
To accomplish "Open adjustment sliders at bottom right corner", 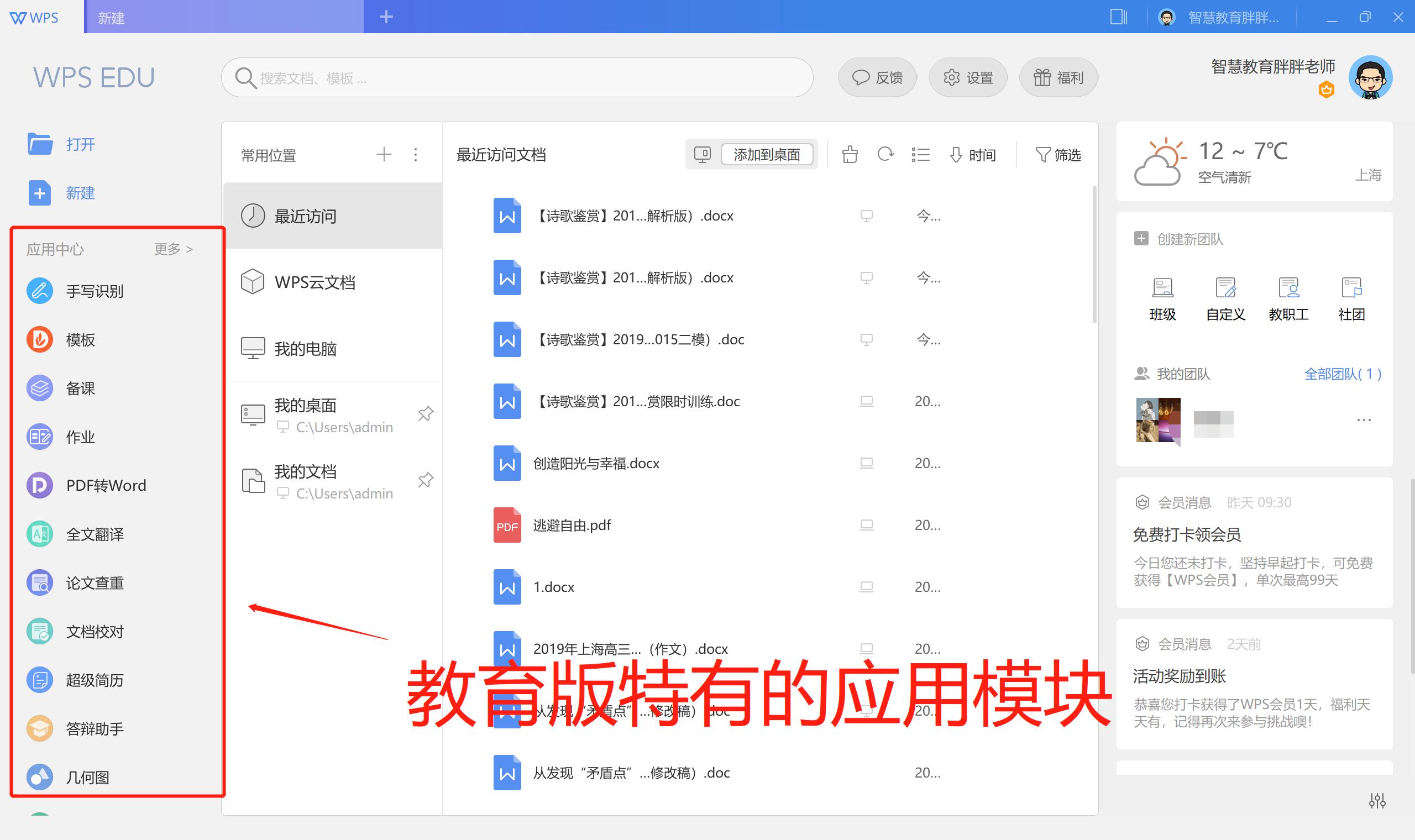I will (x=1377, y=800).
